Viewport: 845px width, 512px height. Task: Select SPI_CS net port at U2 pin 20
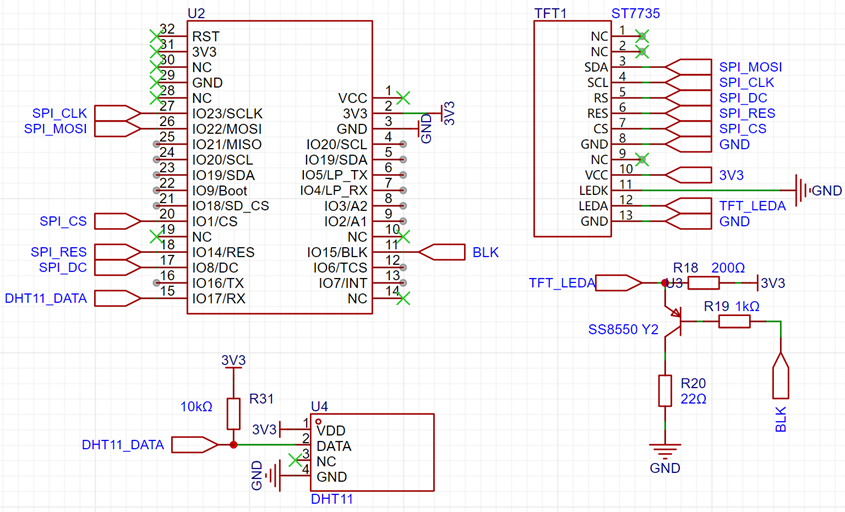click(117, 222)
